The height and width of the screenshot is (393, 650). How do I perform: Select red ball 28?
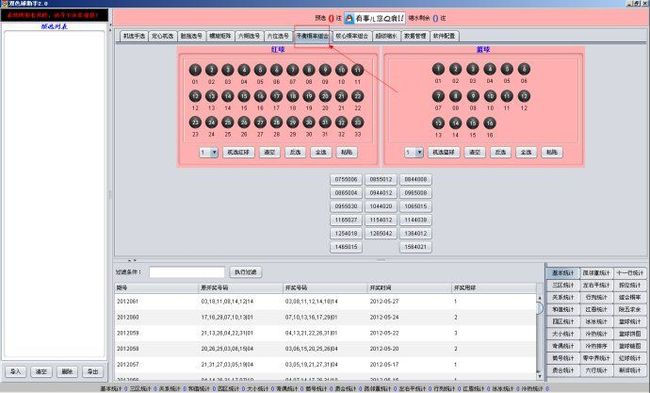point(276,122)
